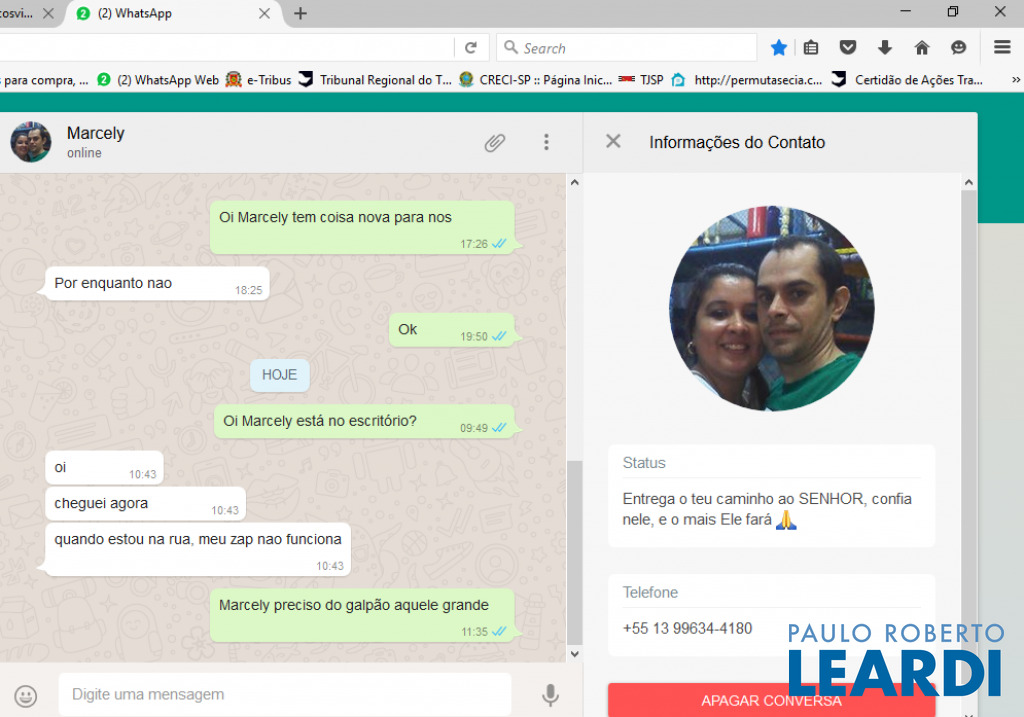Switch to the (2) WhatsApp tab
This screenshot has width=1024, height=717.
pos(170,14)
